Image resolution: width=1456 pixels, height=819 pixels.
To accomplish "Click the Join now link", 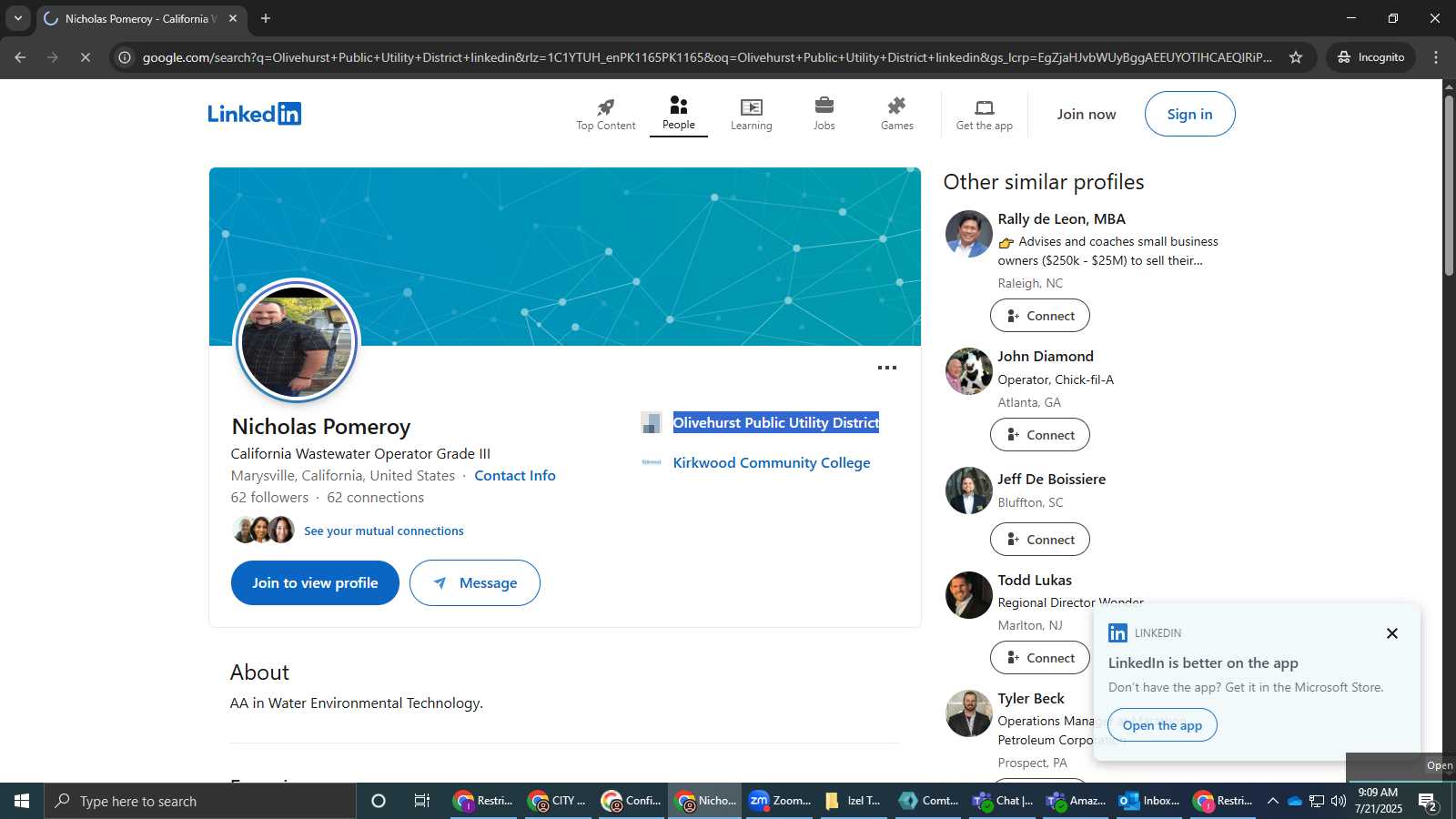I will pyautogui.click(x=1087, y=114).
